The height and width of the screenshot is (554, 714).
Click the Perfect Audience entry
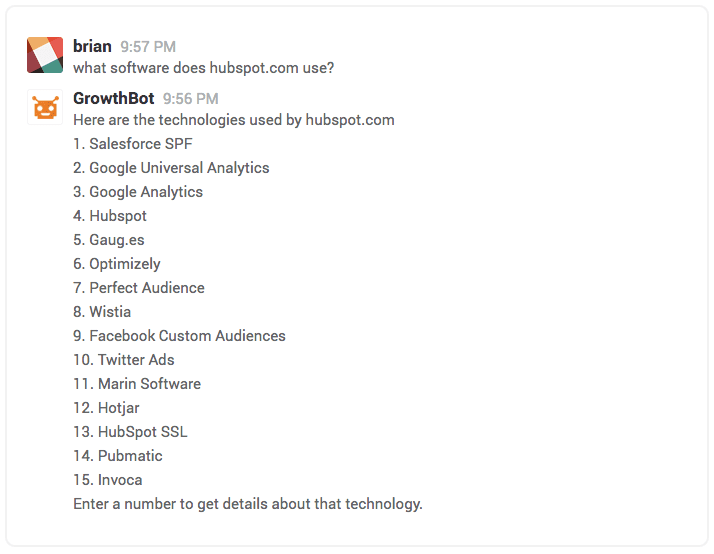[139, 288]
